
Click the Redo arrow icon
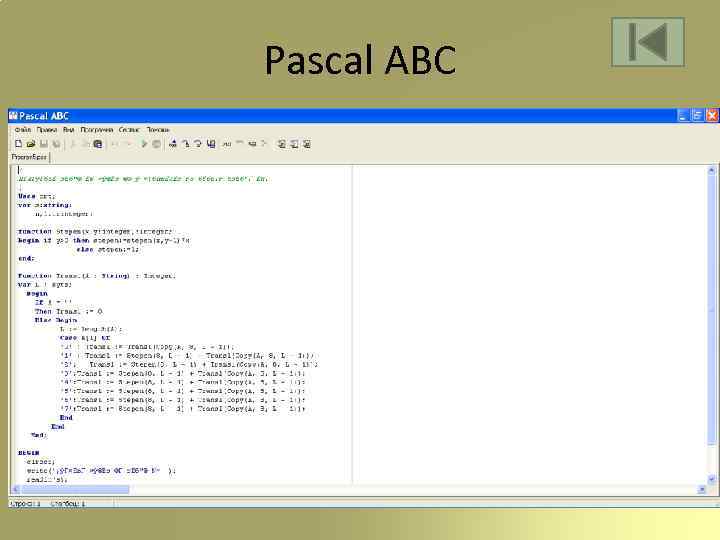pyautogui.click(x=128, y=144)
